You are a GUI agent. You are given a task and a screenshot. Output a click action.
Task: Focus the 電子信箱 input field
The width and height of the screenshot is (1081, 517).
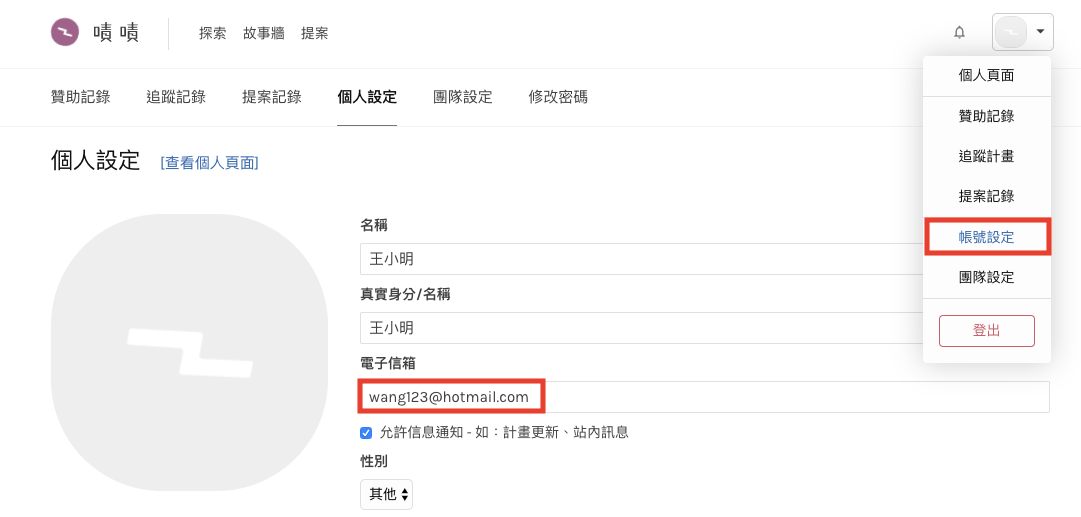pos(705,397)
